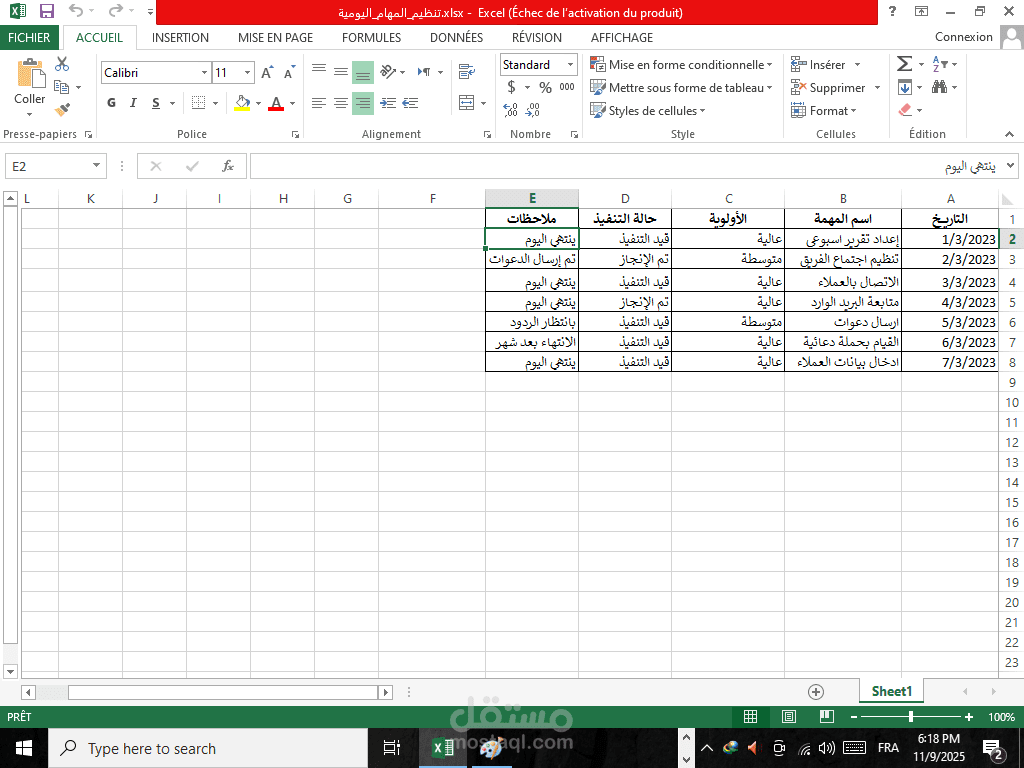Click the Clear eraser icon
The width and height of the screenshot is (1024, 768).
pyautogui.click(x=905, y=110)
